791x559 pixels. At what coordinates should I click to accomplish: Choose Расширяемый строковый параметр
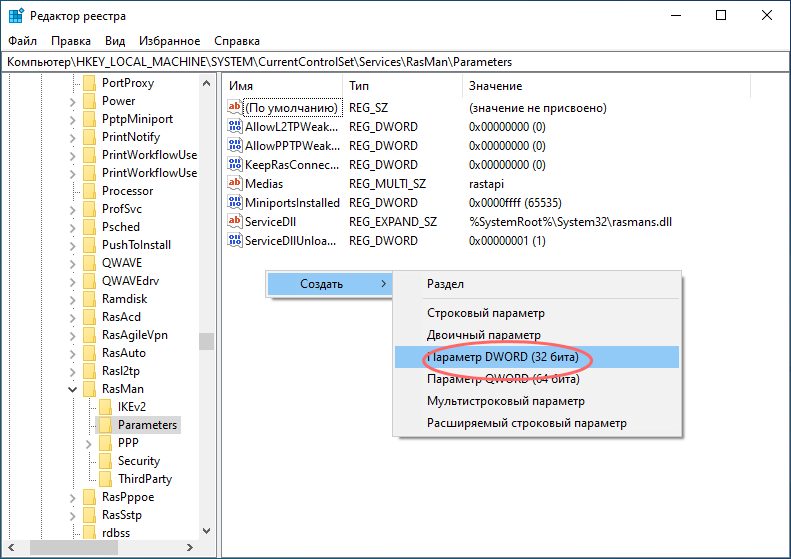coord(537,423)
